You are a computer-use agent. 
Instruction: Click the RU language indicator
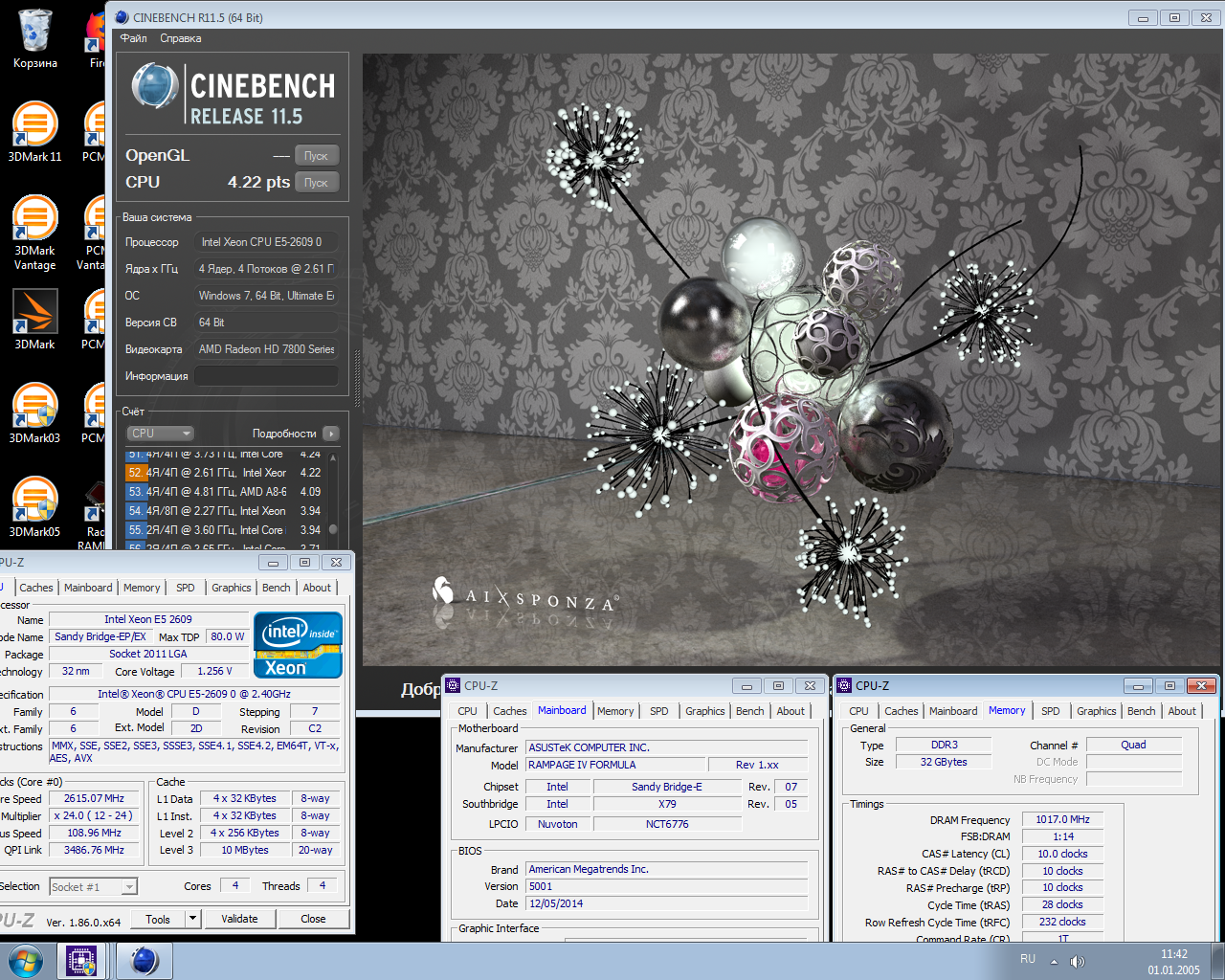(1028, 959)
